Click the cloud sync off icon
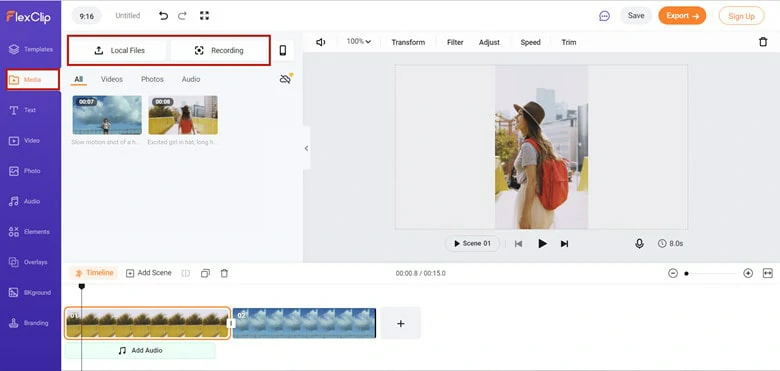The width and height of the screenshot is (780, 371). [x=286, y=79]
